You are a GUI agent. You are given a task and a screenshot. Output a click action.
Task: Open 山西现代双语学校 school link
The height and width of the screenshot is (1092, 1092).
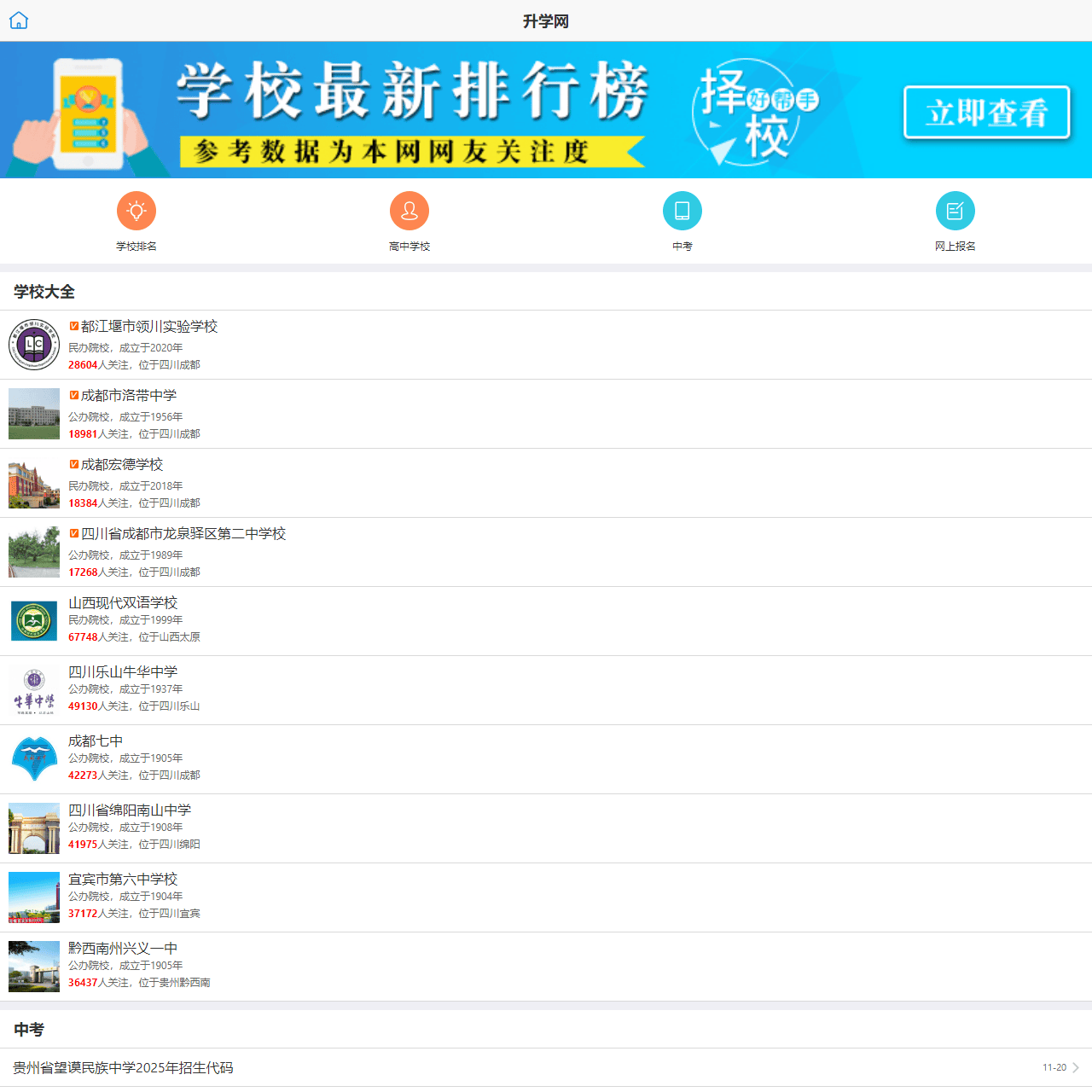click(123, 603)
